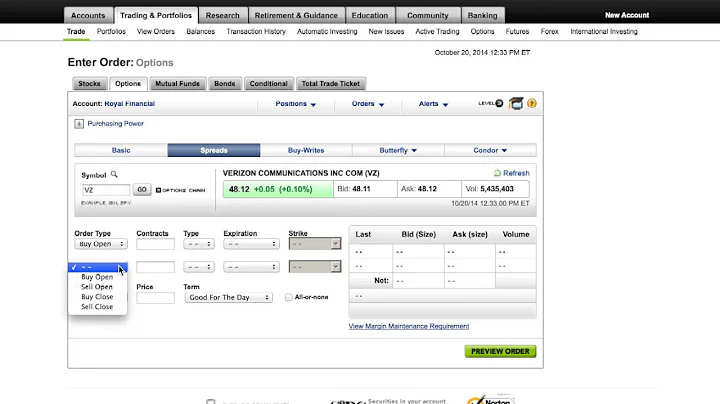Expand the Orders dropdown
Image resolution: width=720 pixels, height=404 pixels.
click(368, 104)
